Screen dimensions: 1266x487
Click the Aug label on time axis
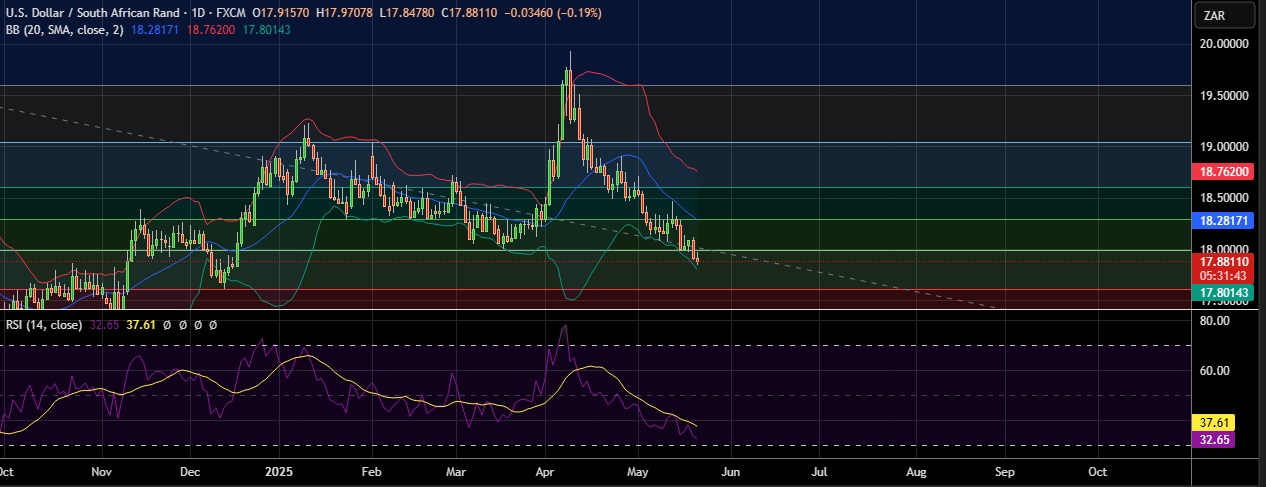(x=916, y=470)
